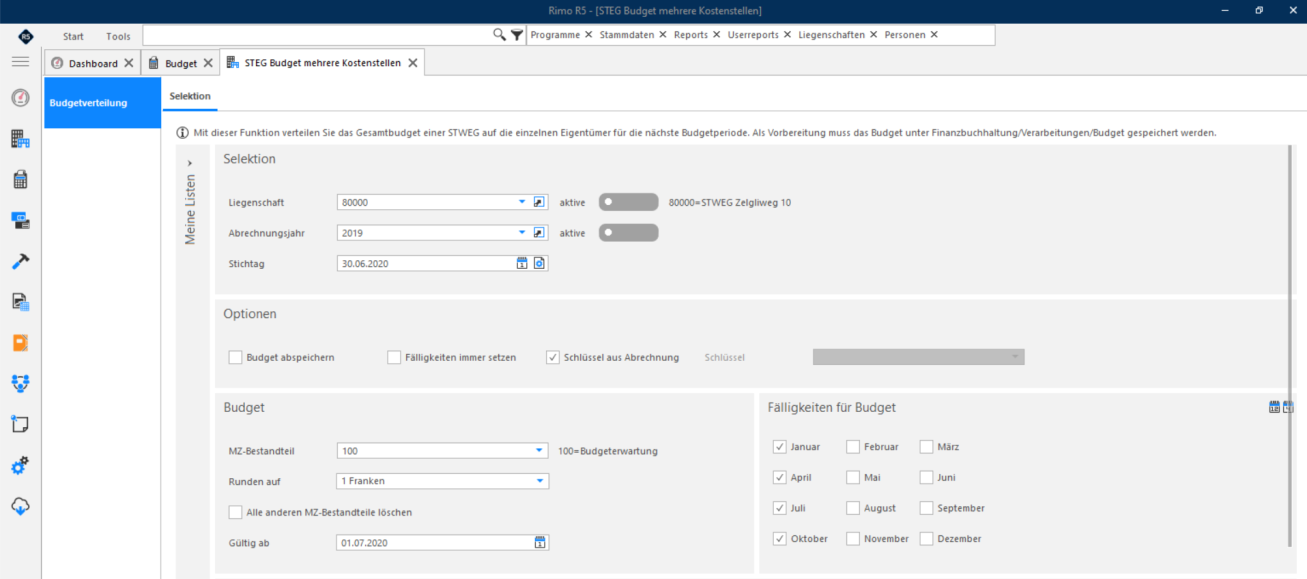Open the blue monitor icon in the sidebar
1307x579 pixels.
pyautogui.click(x=20, y=220)
